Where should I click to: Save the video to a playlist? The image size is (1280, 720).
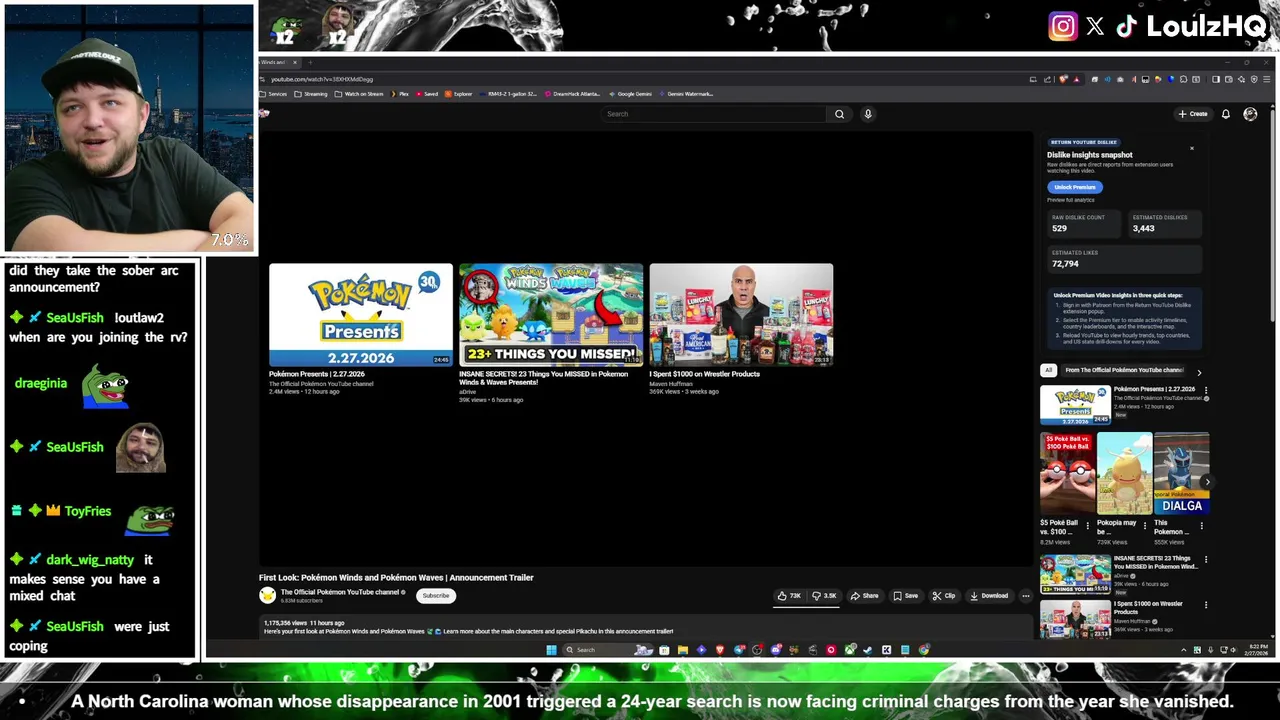coord(906,596)
